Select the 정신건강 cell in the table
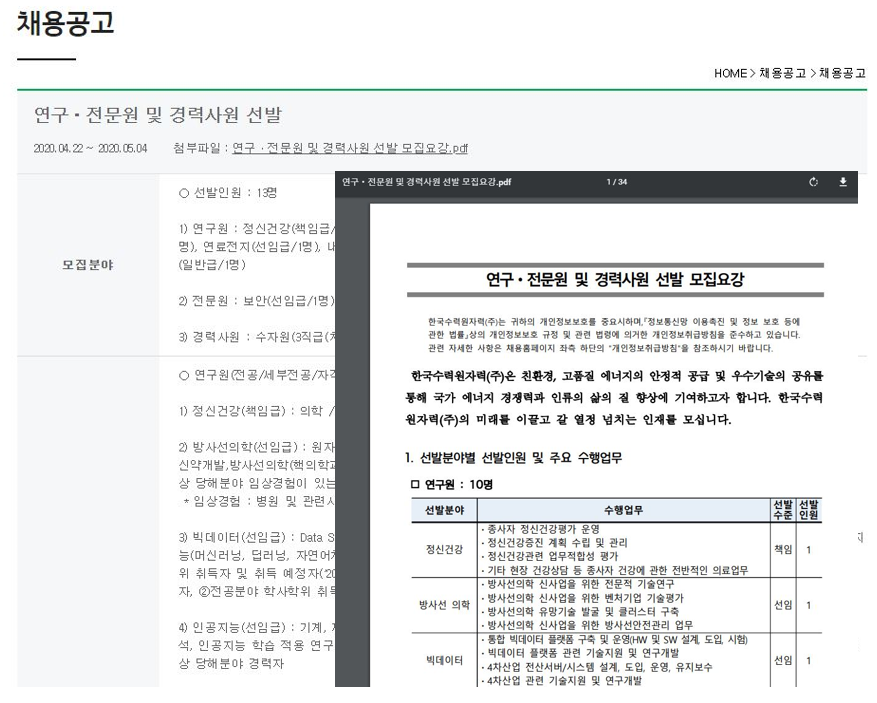Image resolution: width=877 pixels, height=703 pixels. [444, 549]
